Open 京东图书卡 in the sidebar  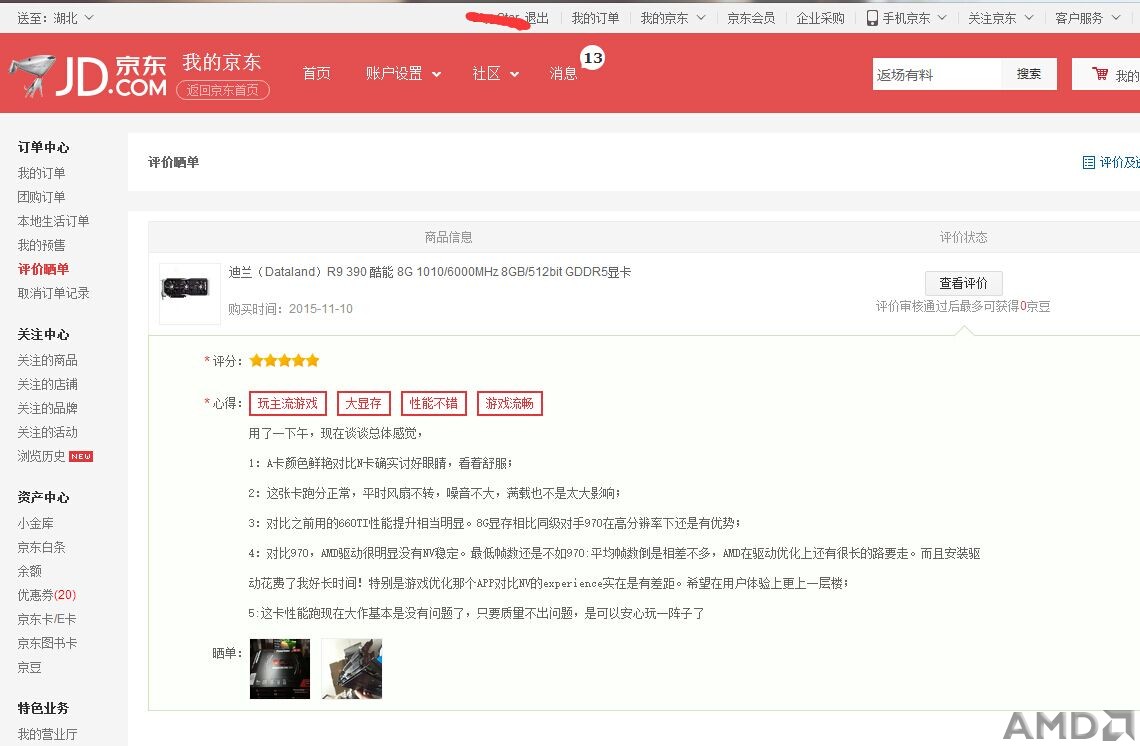click(x=47, y=643)
